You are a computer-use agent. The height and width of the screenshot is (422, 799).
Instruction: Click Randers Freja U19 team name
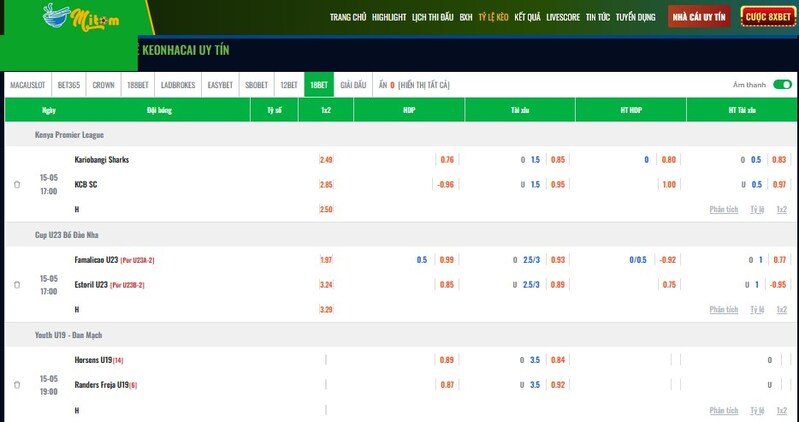[x=101, y=385]
